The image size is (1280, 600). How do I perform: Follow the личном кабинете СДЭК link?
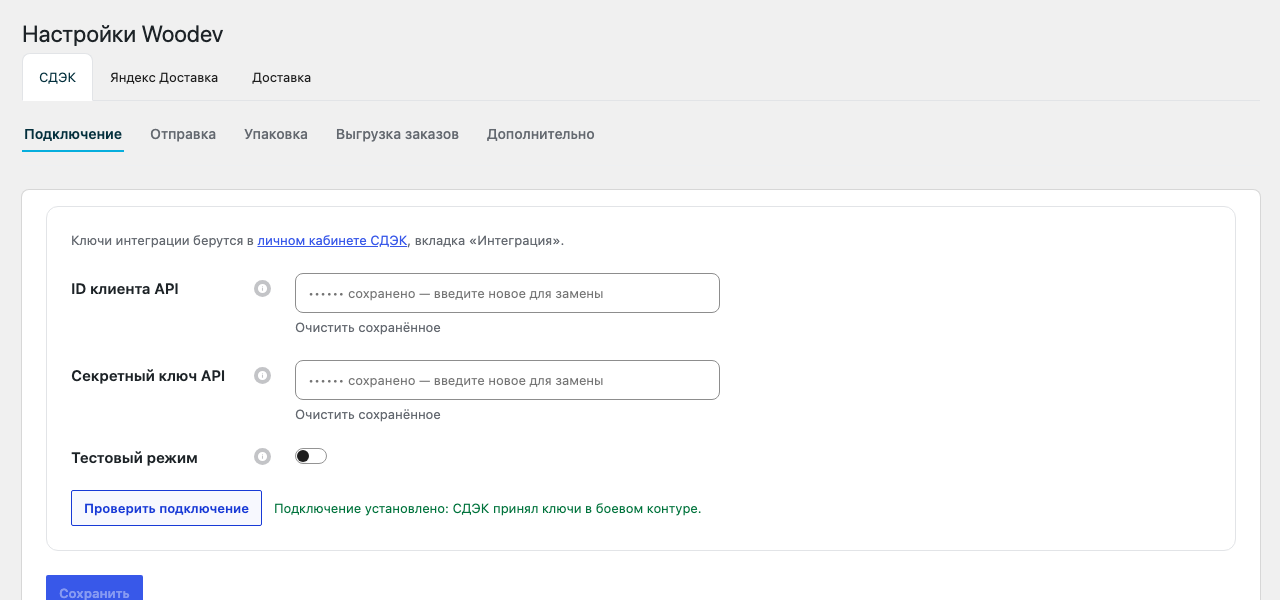pos(332,241)
